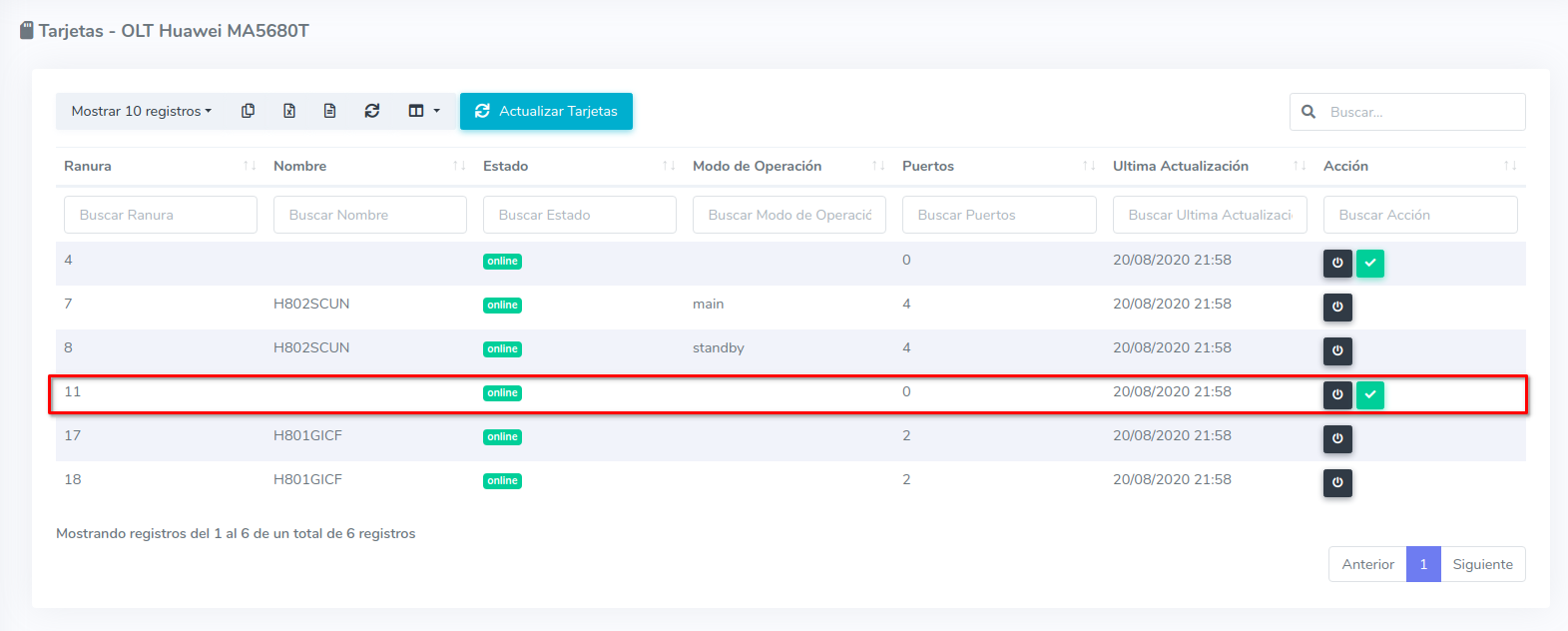Screen dimensions: 1568x631
Task: Click the reload table icon in toolbar
Action: coord(372,111)
